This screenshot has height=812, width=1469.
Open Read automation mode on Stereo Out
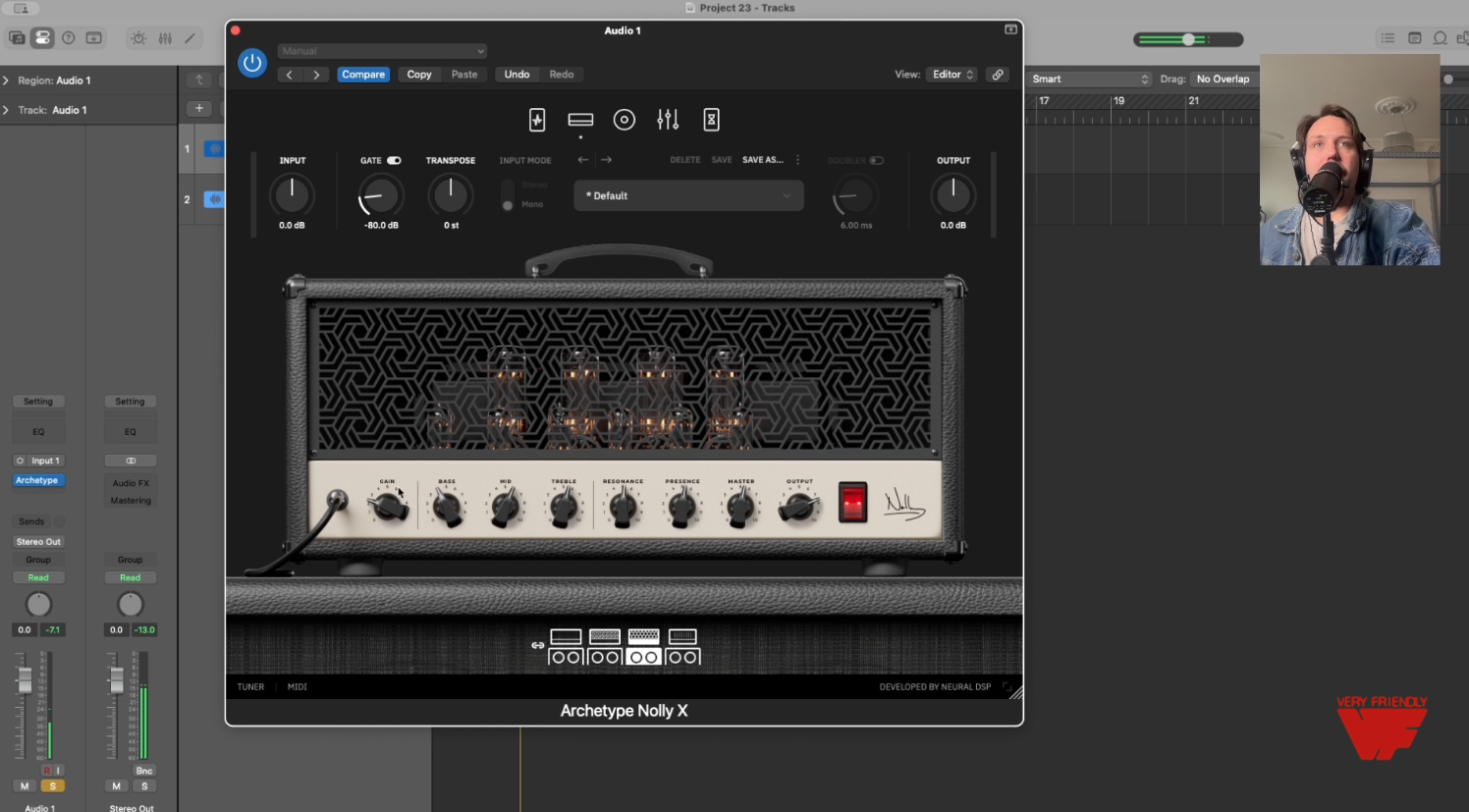coord(131,577)
